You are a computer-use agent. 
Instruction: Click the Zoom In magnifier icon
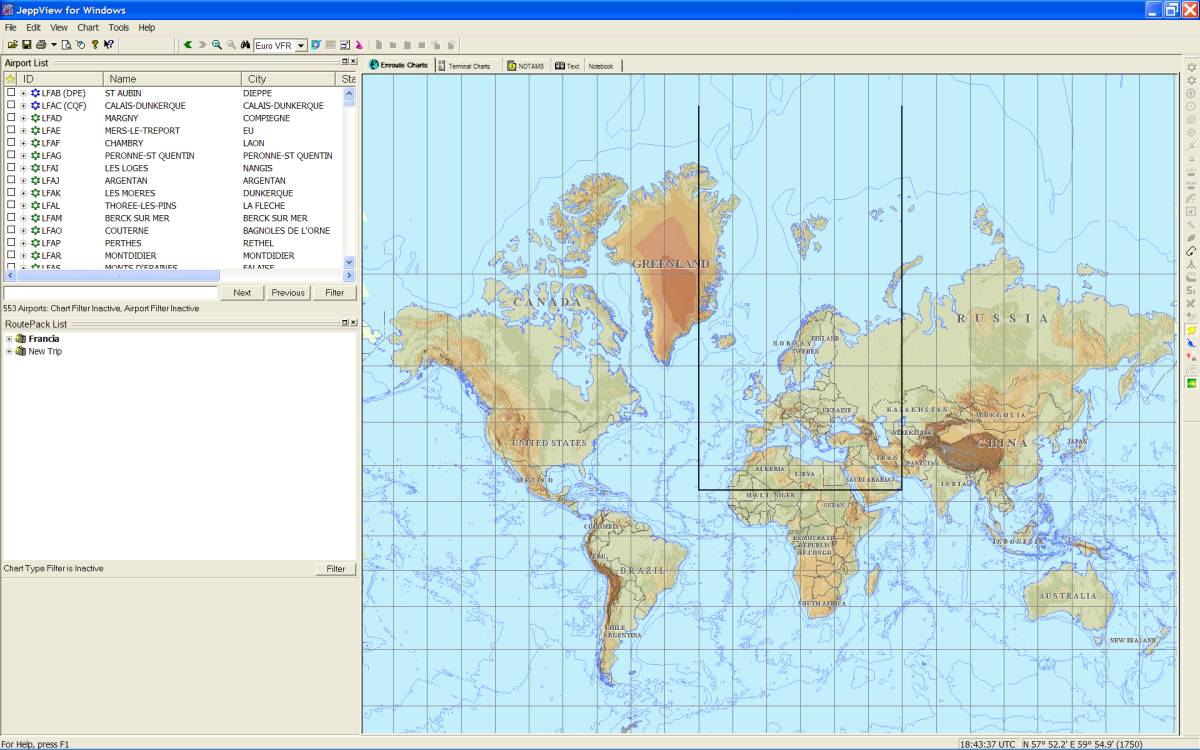click(217, 45)
